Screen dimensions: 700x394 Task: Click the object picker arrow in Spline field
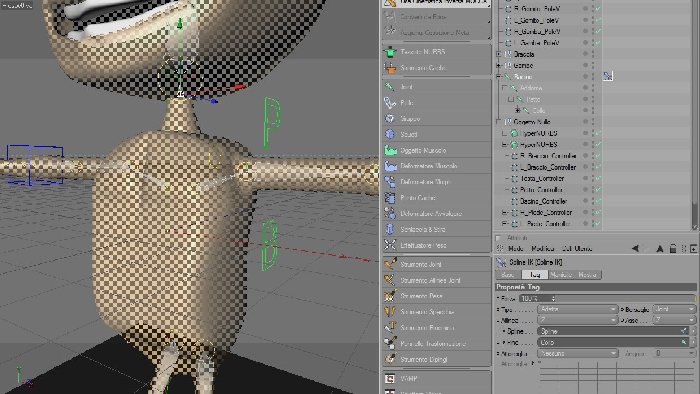coord(683,331)
